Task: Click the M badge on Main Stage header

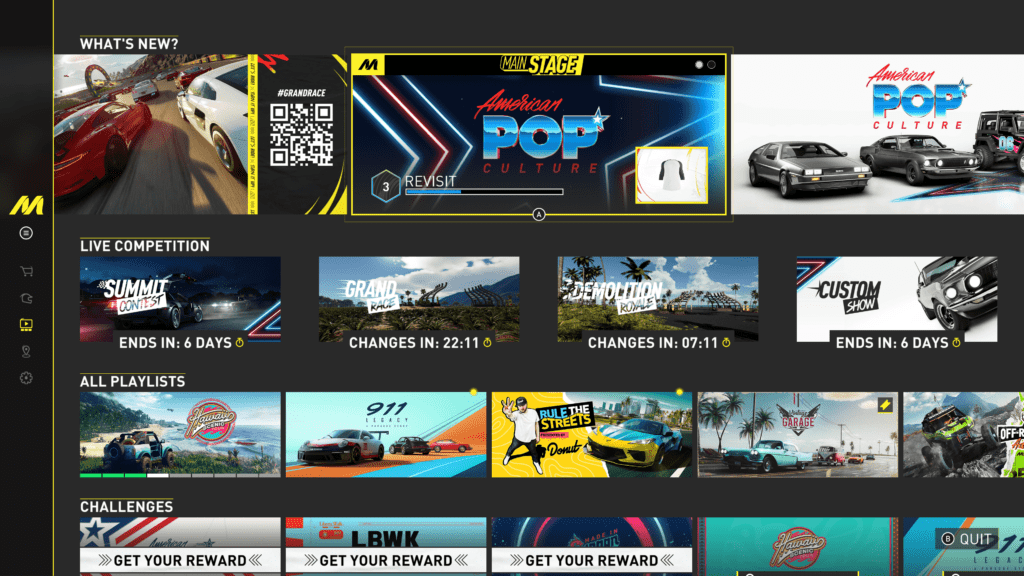Action: [x=368, y=65]
